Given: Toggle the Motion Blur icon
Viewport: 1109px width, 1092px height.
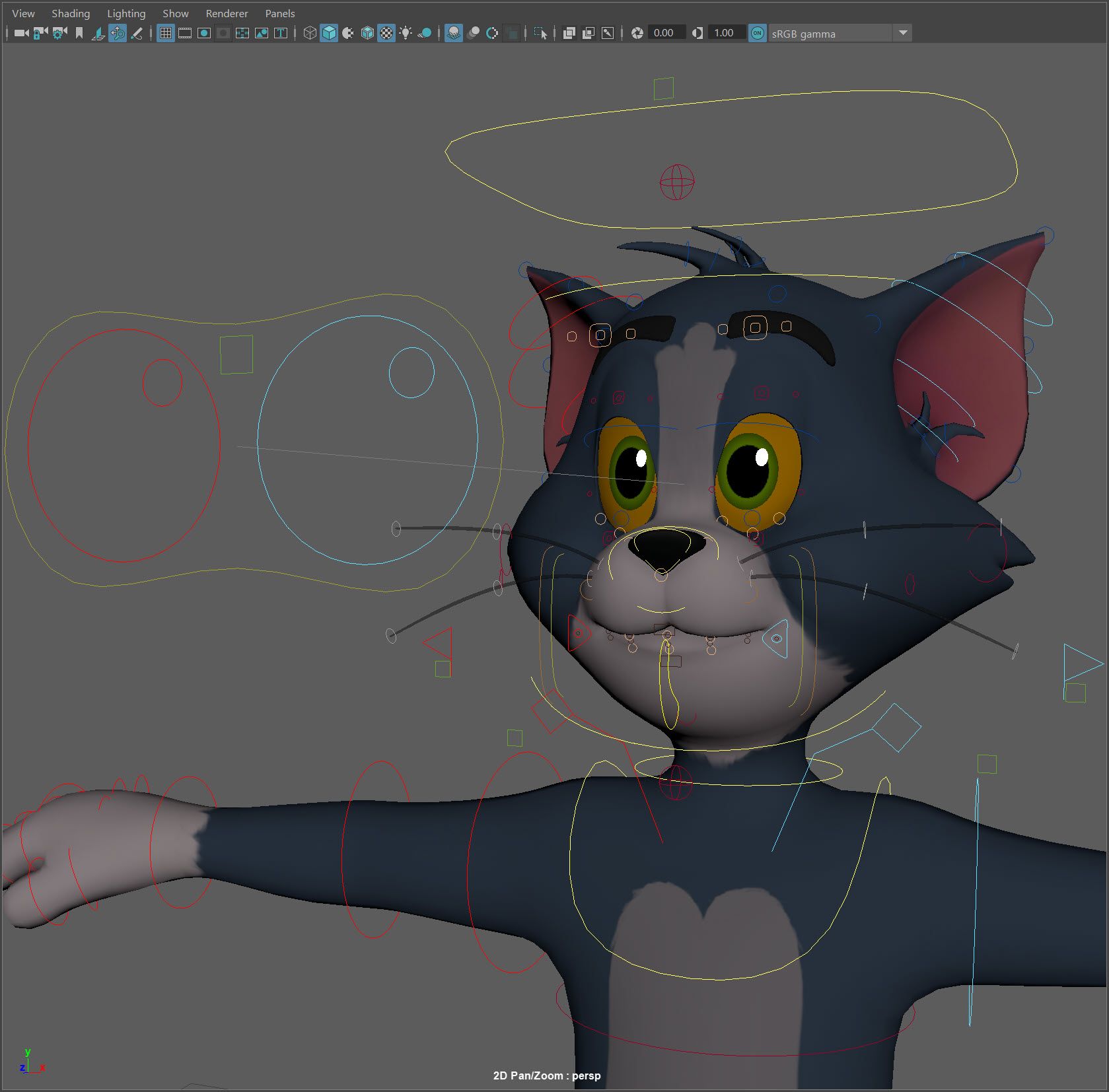Looking at the screenshot, I should coord(473,33).
